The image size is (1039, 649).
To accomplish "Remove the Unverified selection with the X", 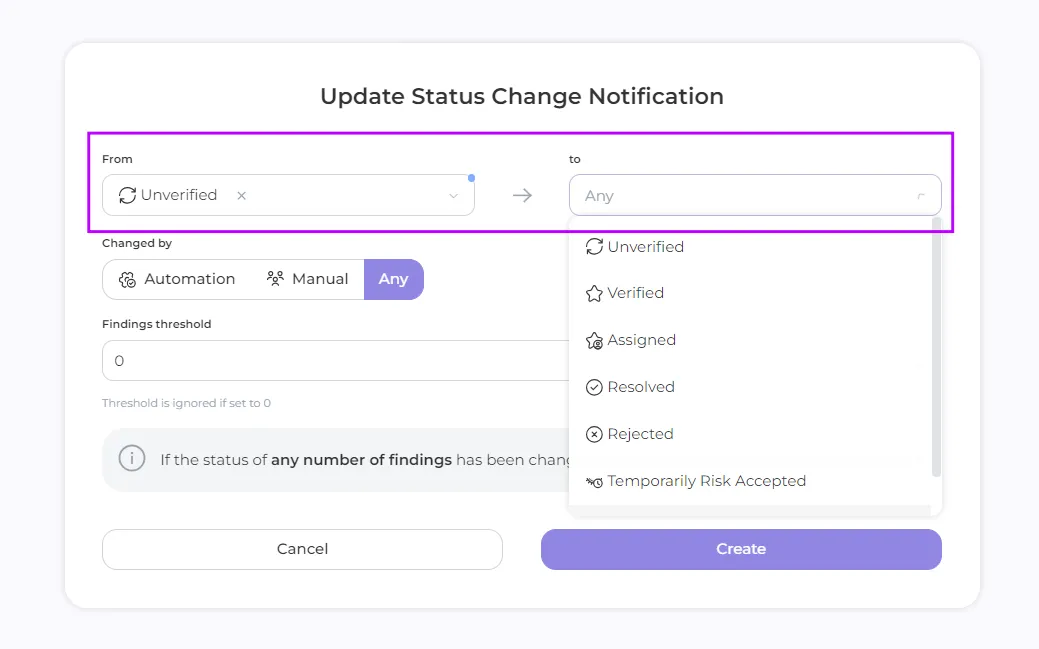I will click(x=241, y=196).
